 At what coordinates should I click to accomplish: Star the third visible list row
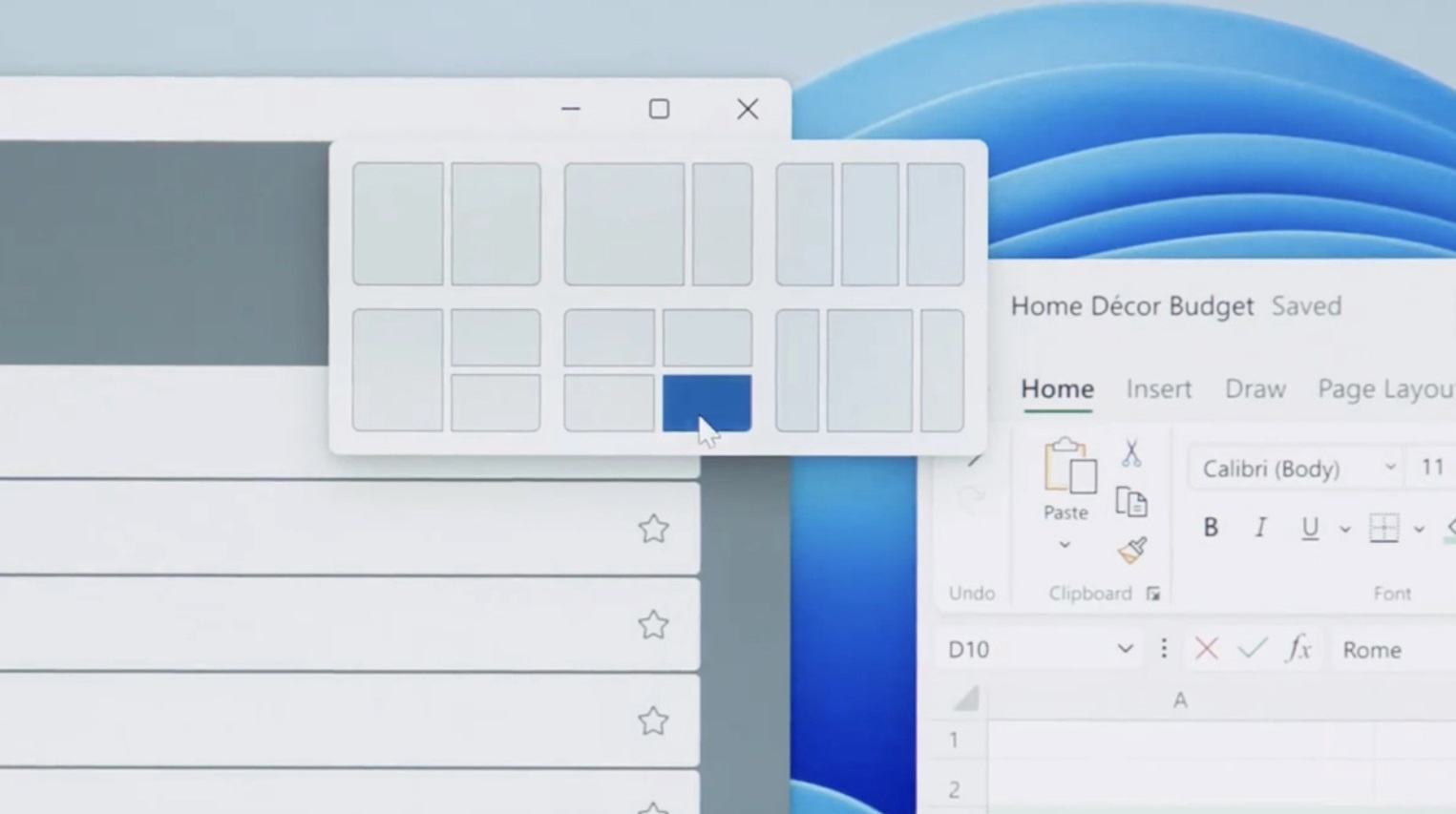[x=653, y=721]
